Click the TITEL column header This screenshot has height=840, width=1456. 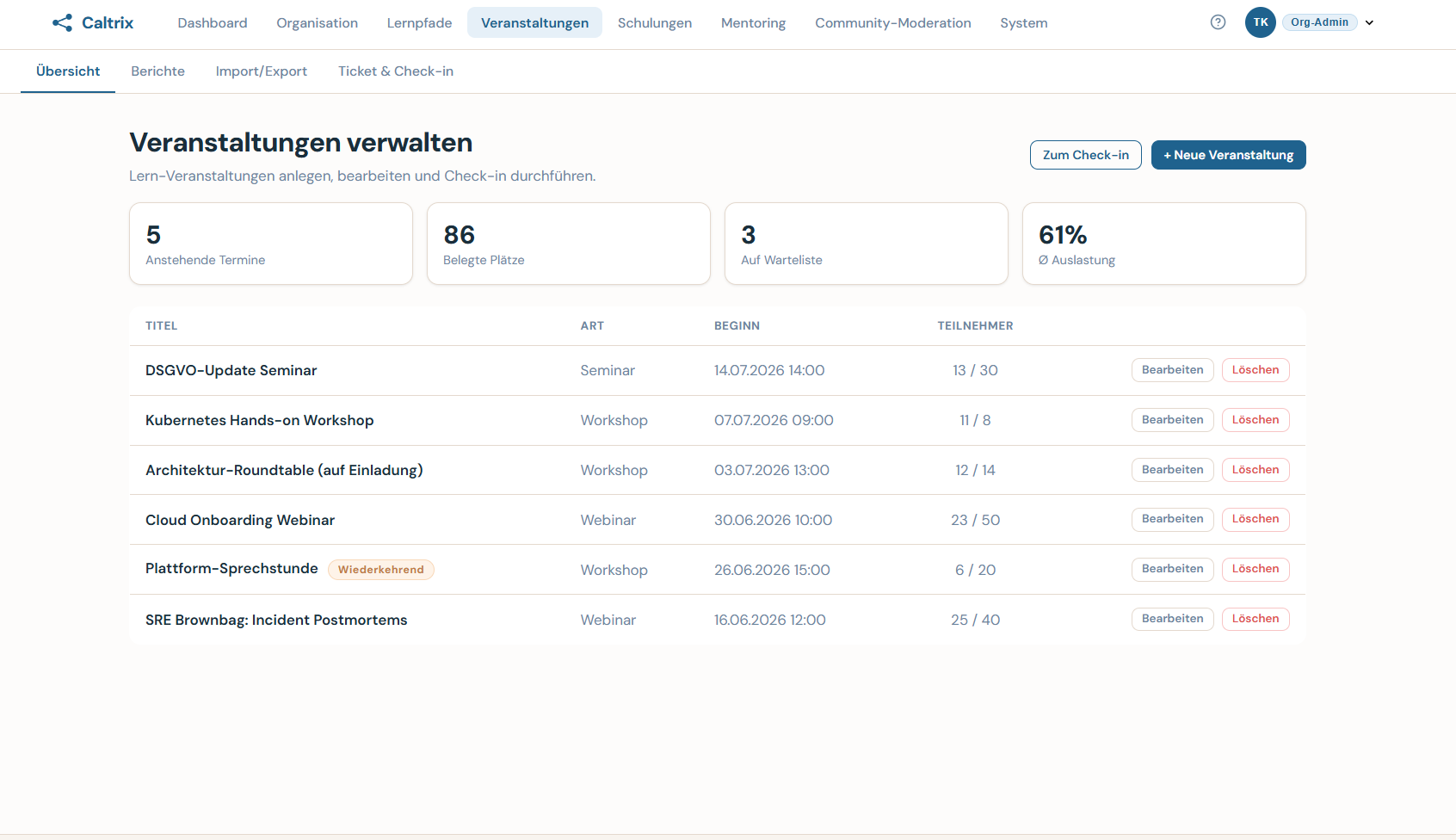(x=161, y=326)
